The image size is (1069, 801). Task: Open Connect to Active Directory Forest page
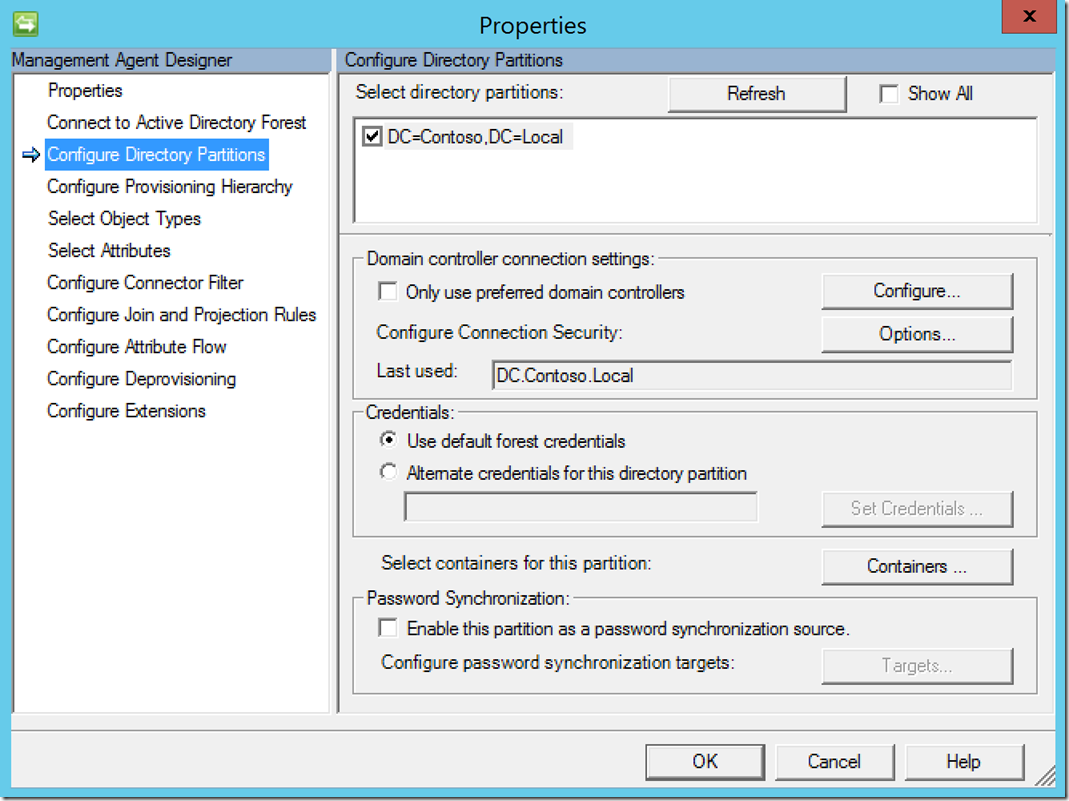click(x=177, y=123)
